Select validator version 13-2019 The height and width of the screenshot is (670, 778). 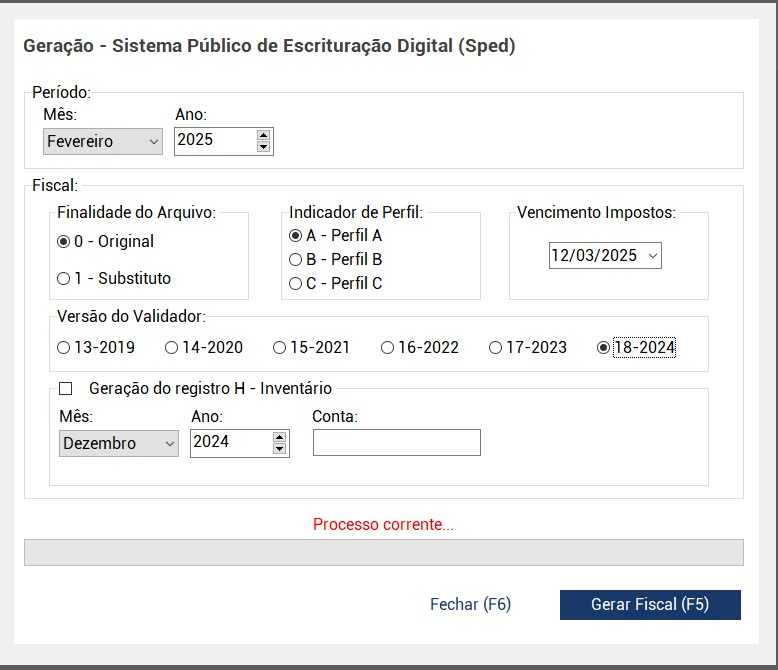click(64, 348)
